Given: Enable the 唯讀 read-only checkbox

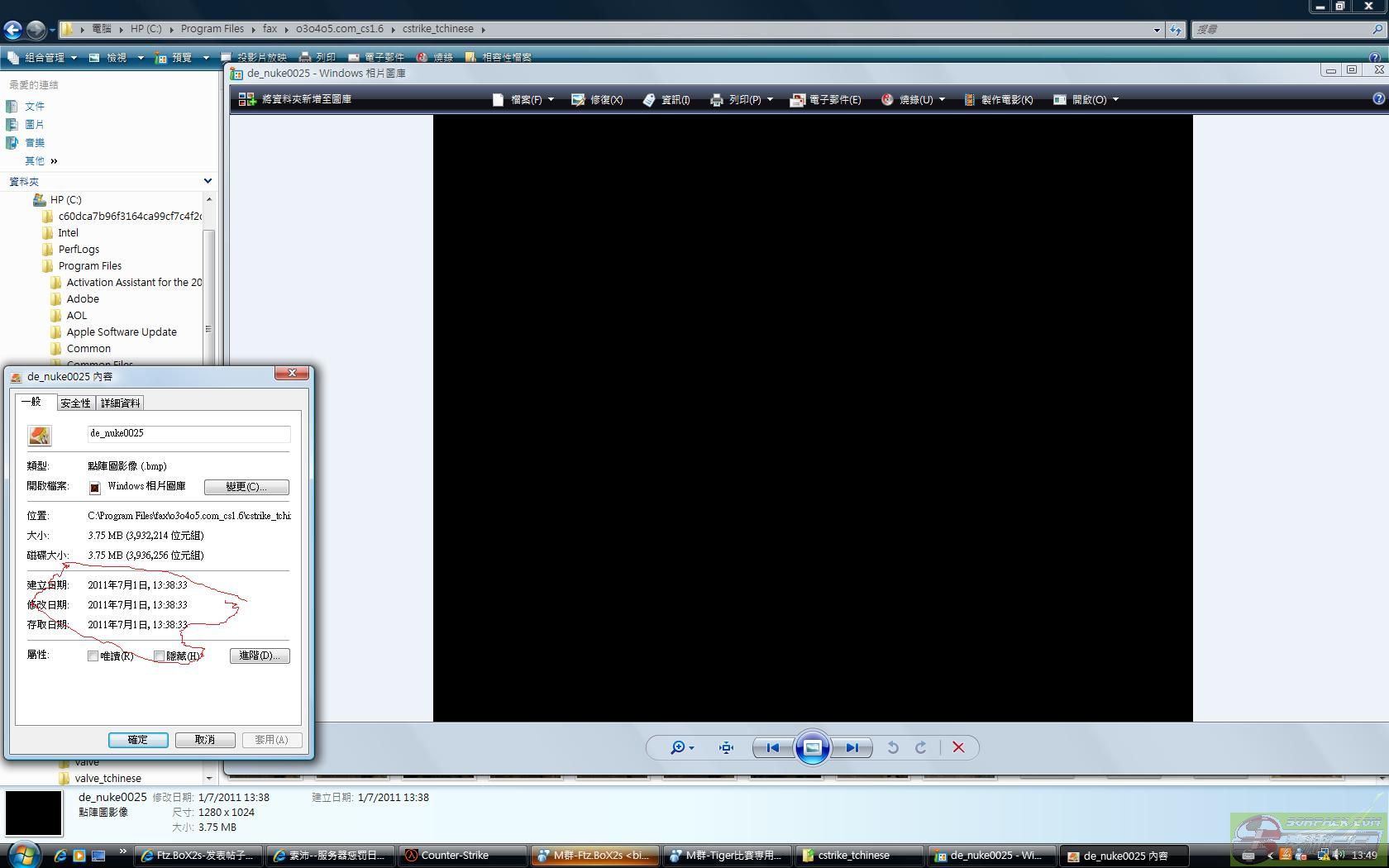Looking at the screenshot, I should pyautogui.click(x=93, y=656).
